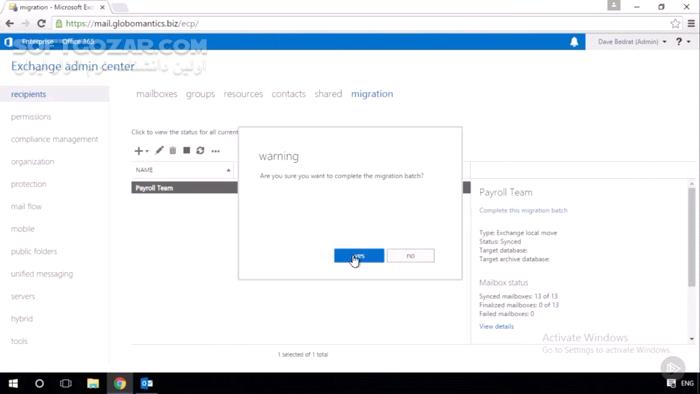Screen dimensions: 700x394
Task: Switch to the mailboxes tab
Action: click(x=157, y=94)
